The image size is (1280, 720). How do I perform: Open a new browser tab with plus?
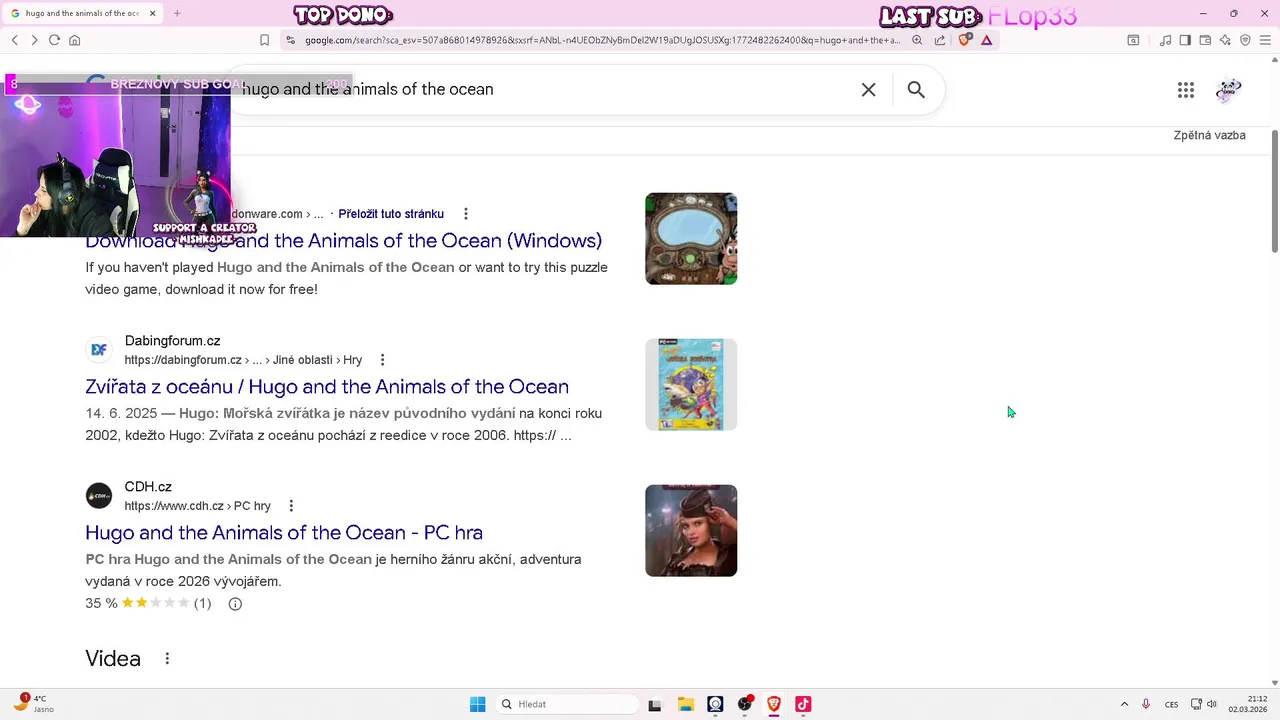pyautogui.click(x=177, y=13)
